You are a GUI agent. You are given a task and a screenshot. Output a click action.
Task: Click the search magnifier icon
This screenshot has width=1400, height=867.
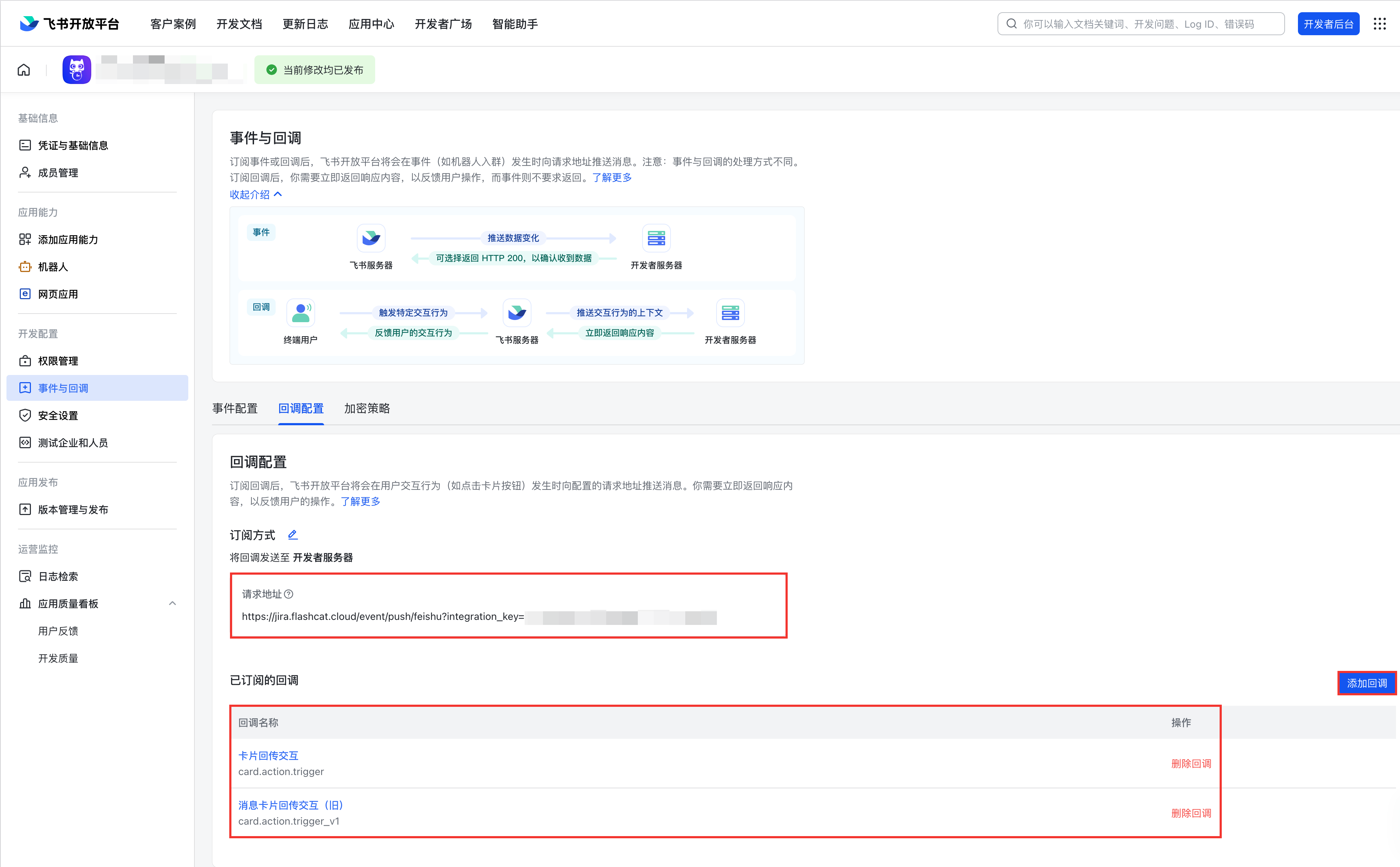[x=1012, y=23]
